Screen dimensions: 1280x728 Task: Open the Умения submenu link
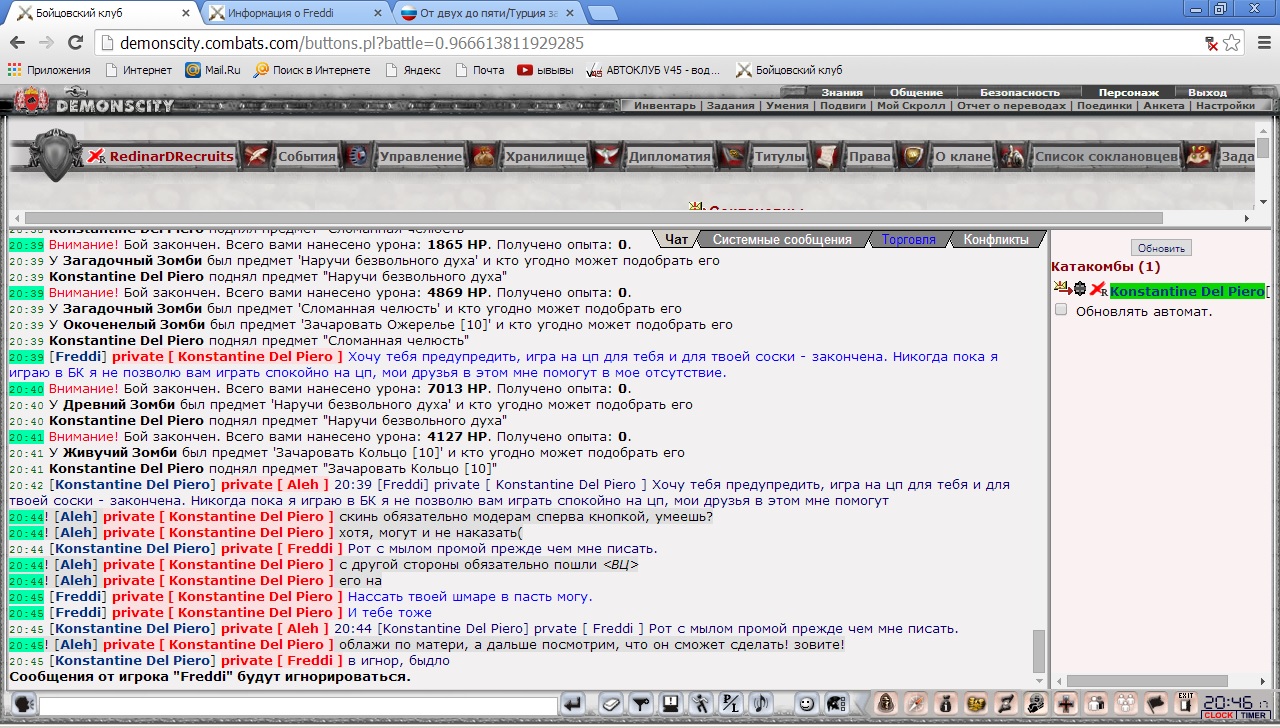[787, 105]
